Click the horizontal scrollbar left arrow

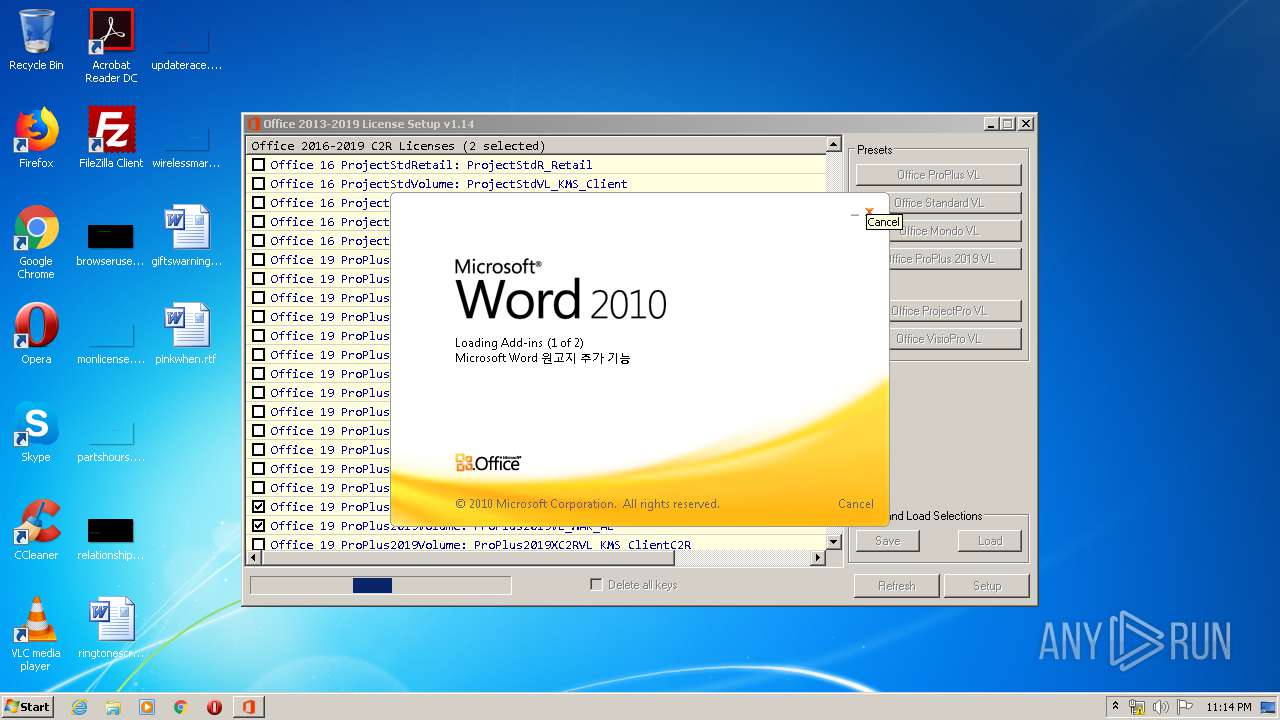[254, 558]
